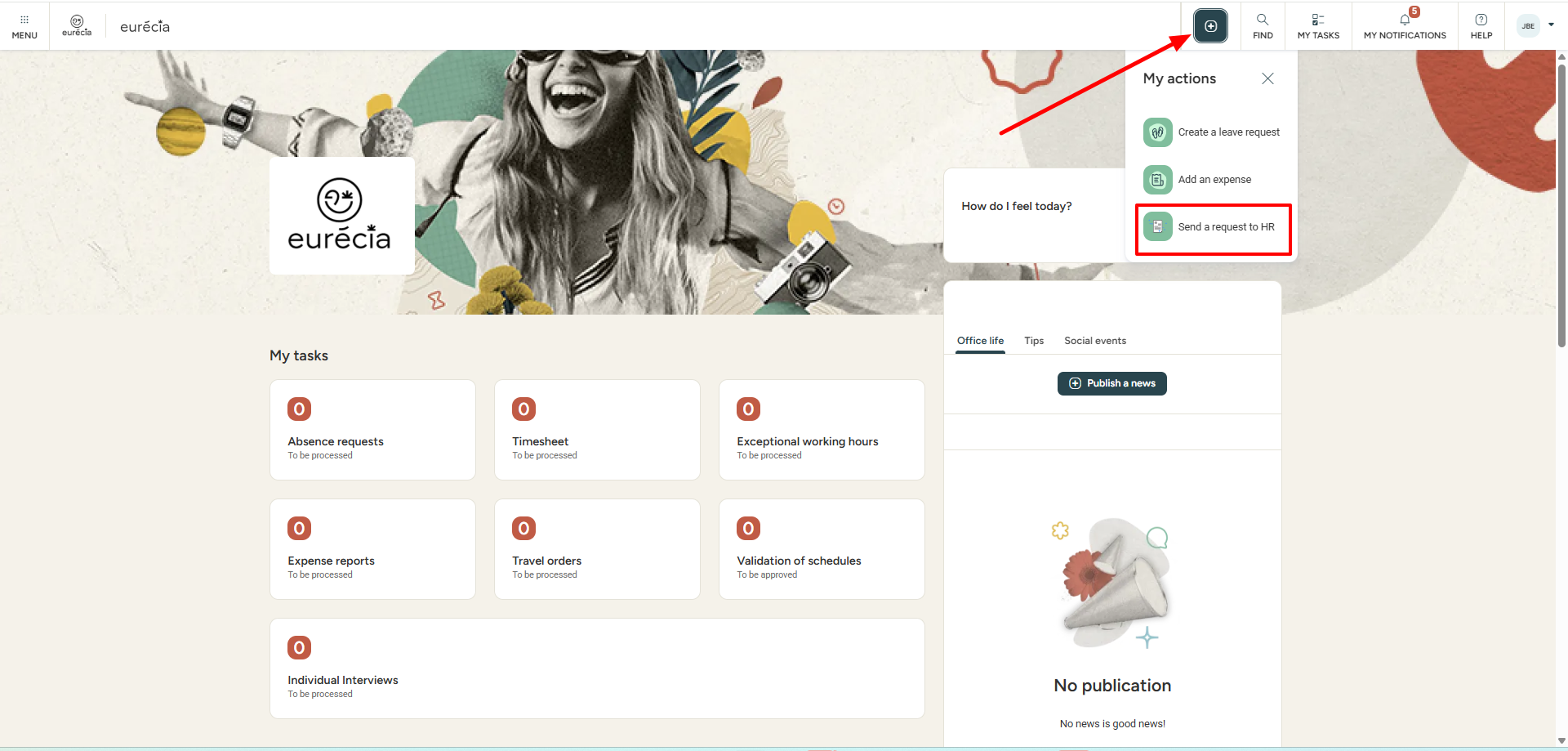Click the plus quick actions button
Screen dimensions: 1568x751
click(x=1210, y=26)
